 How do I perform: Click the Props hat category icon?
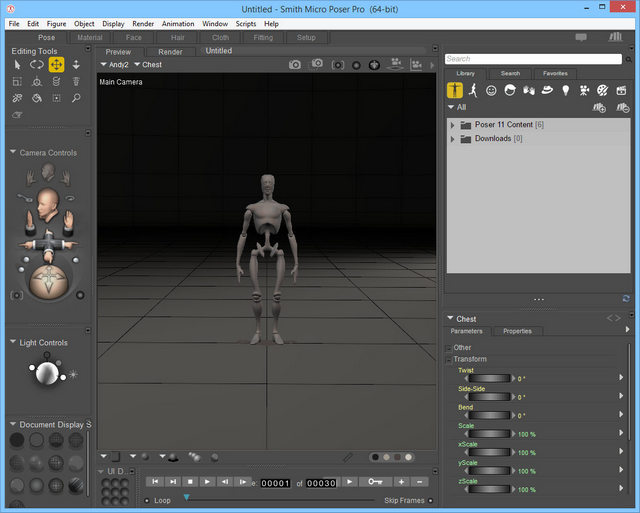click(546, 90)
